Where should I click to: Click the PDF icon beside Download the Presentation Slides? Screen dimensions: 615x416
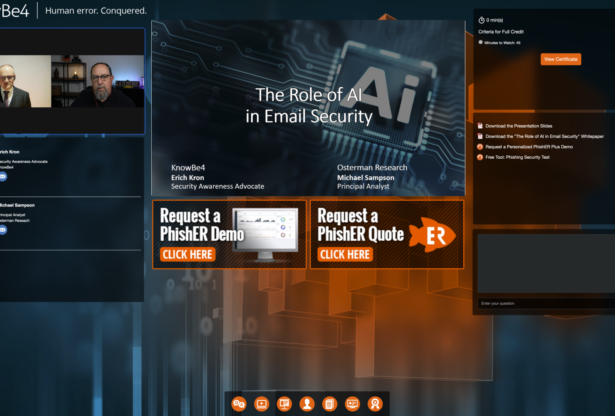[480, 126]
